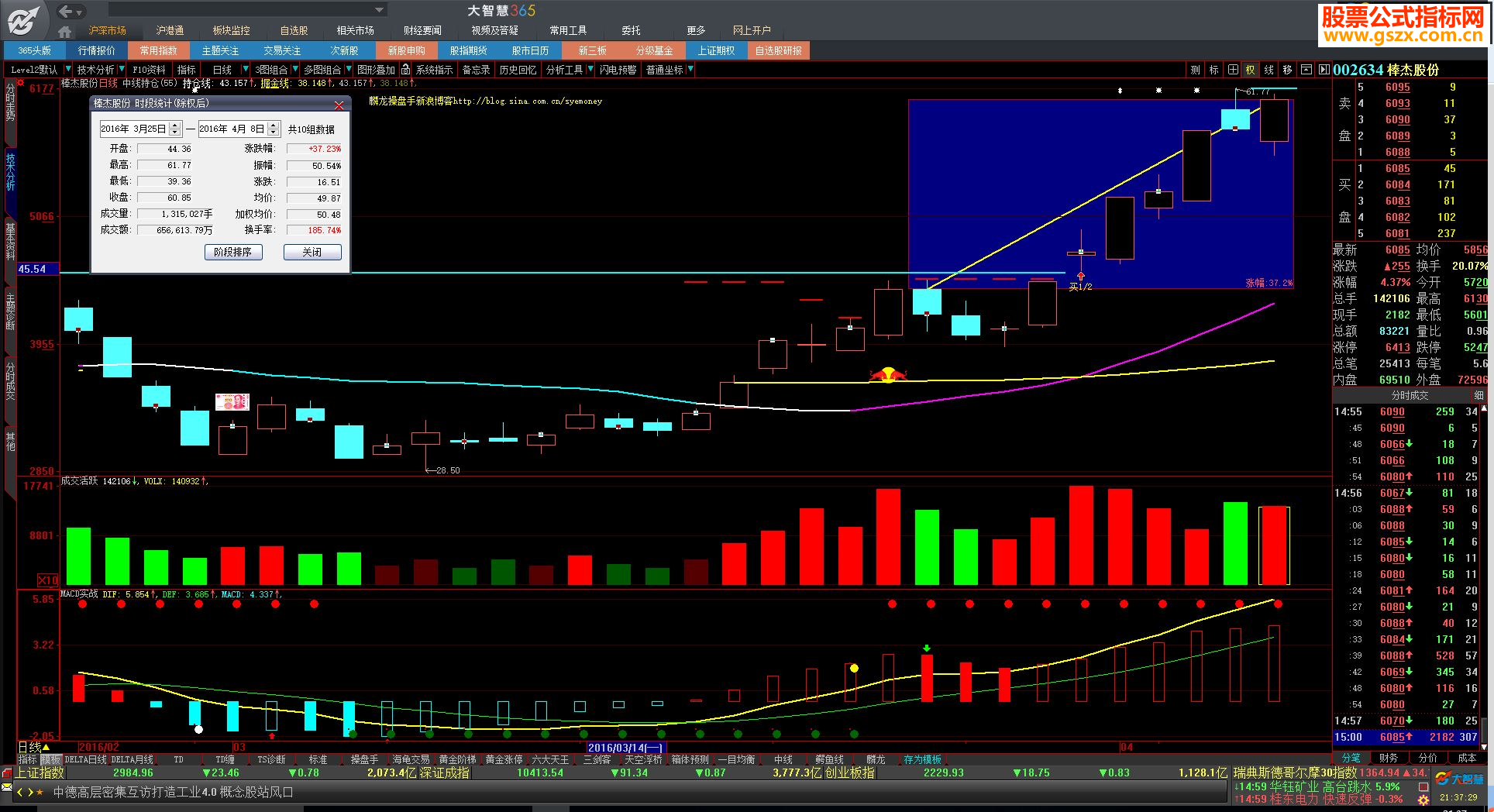Collapse the right panel with the arrow icon

pyautogui.click(x=1324, y=70)
